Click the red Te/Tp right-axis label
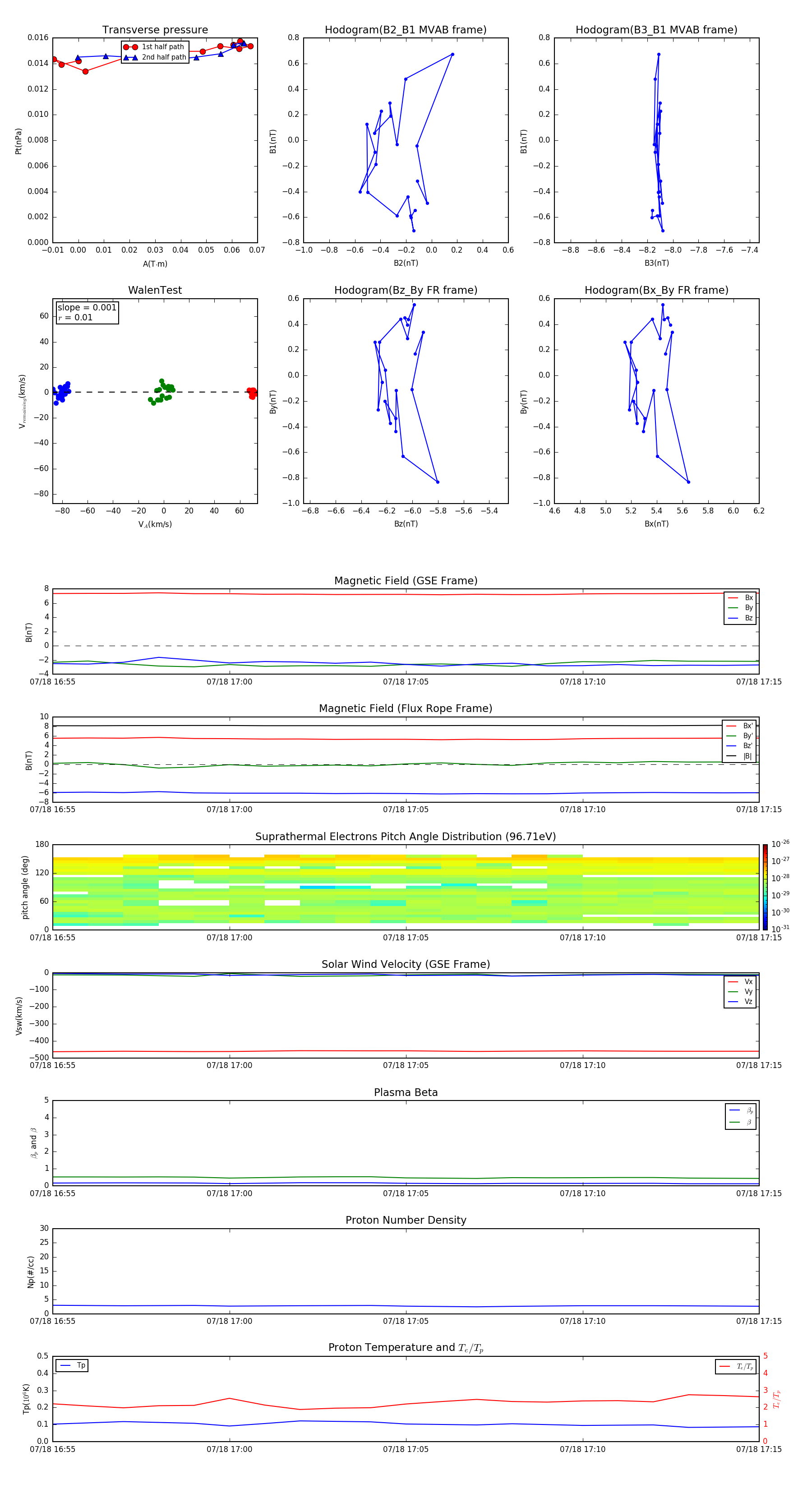Screen dimensions: 812x1489 777,1399
